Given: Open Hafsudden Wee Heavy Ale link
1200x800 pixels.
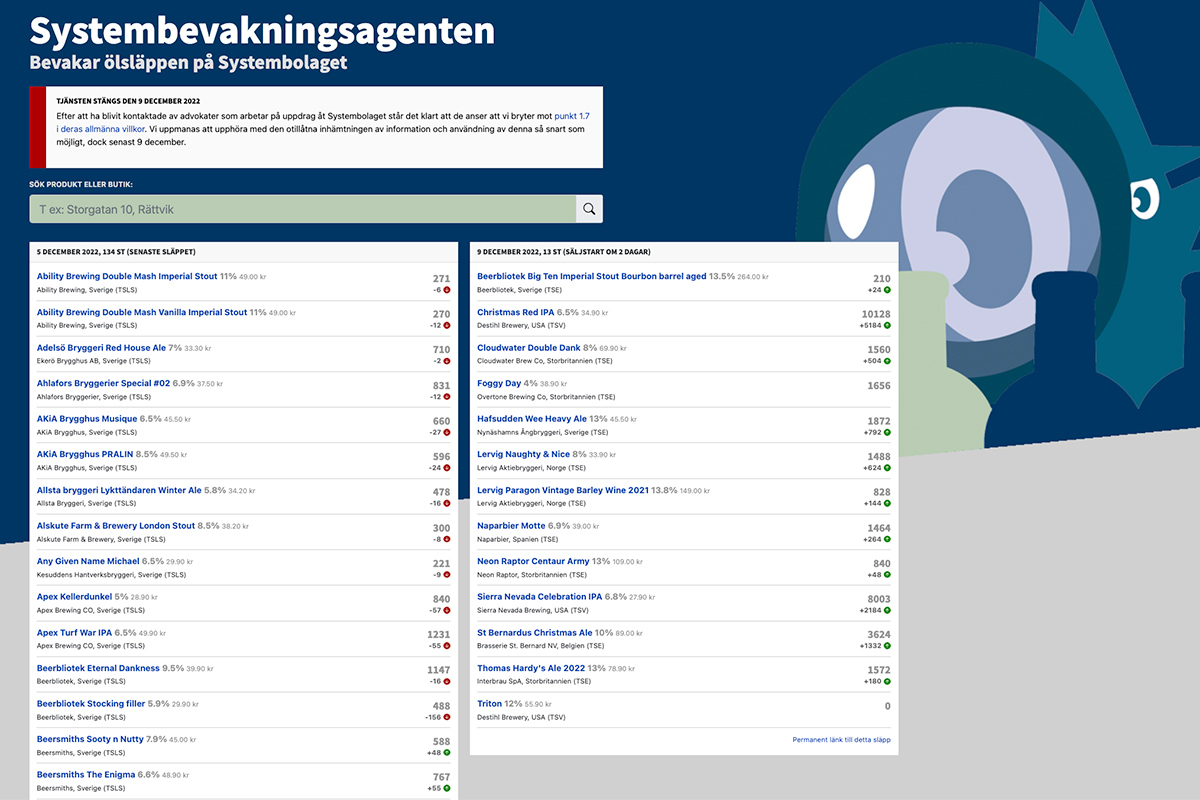Looking at the screenshot, I should tap(532, 419).
